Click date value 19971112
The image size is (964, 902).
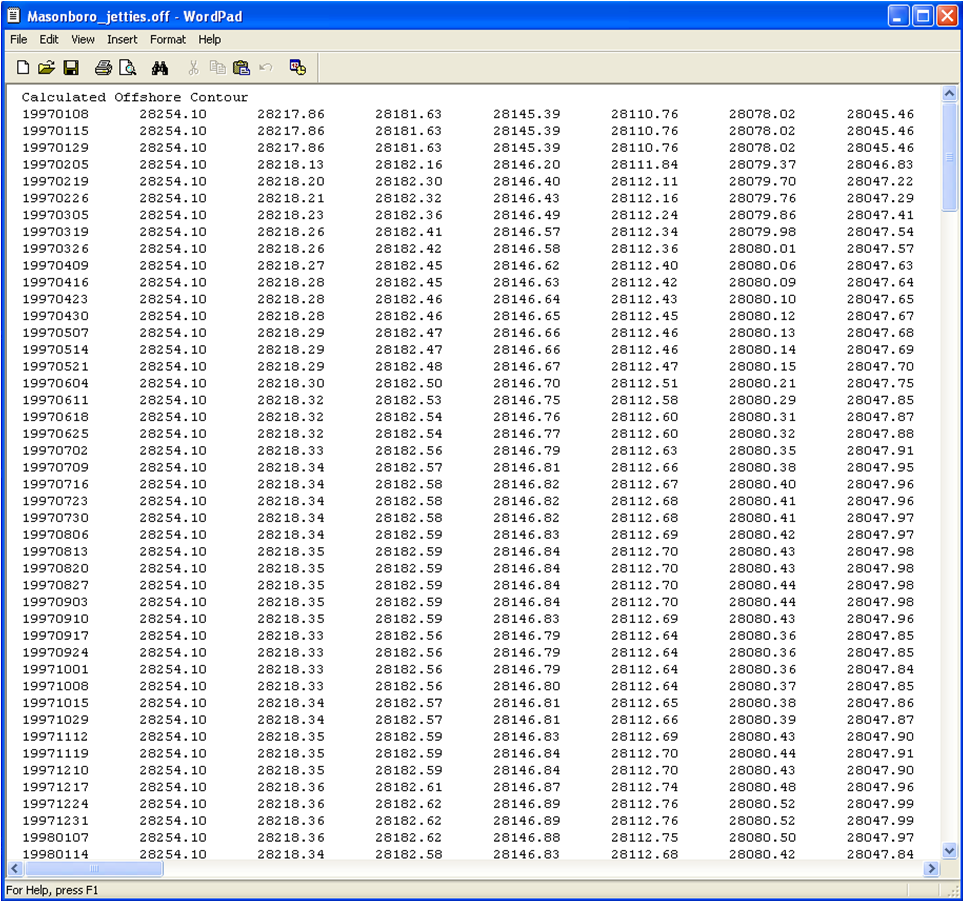pyautogui.click(x=55, y=737)
